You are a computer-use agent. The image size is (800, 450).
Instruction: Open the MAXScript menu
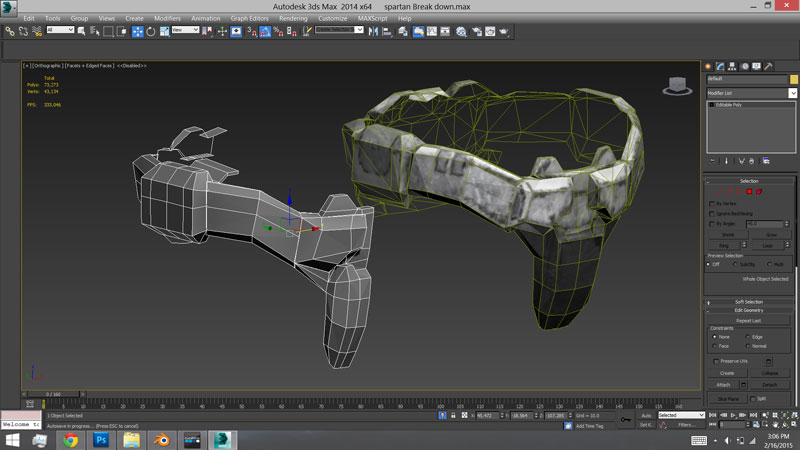coord(372,18)
